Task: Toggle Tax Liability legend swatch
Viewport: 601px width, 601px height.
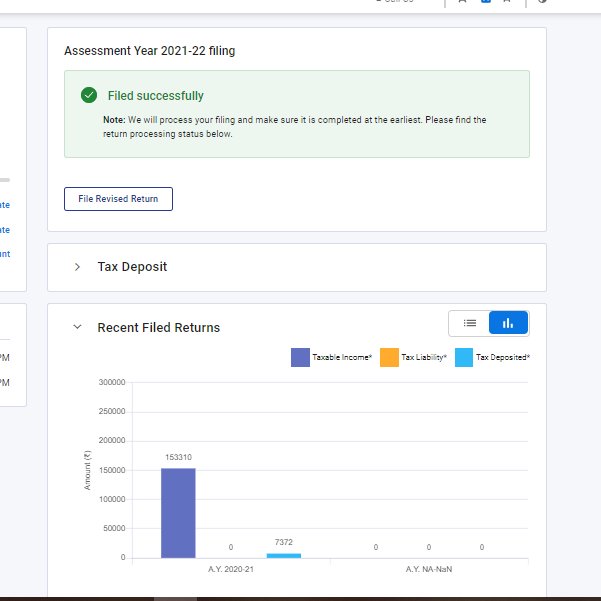Action: pos(389,357)
